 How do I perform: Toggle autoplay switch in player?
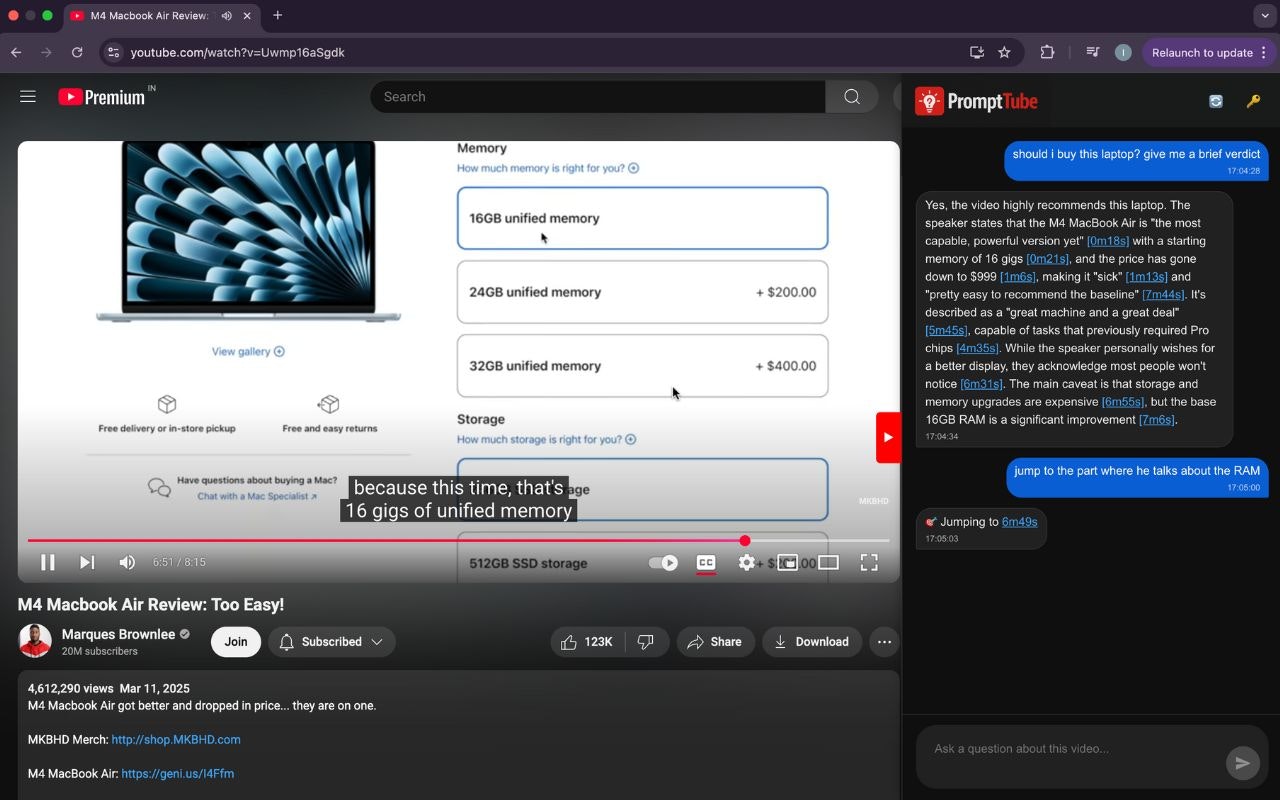663,563
